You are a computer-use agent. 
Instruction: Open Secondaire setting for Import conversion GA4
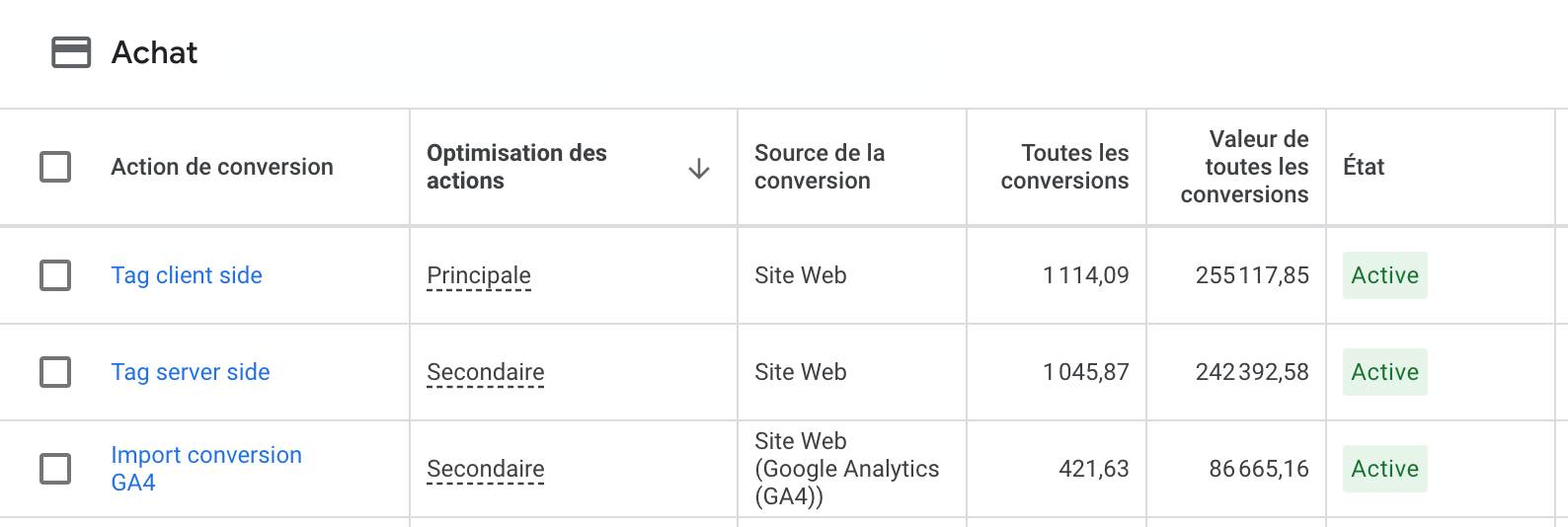(486, 470)
